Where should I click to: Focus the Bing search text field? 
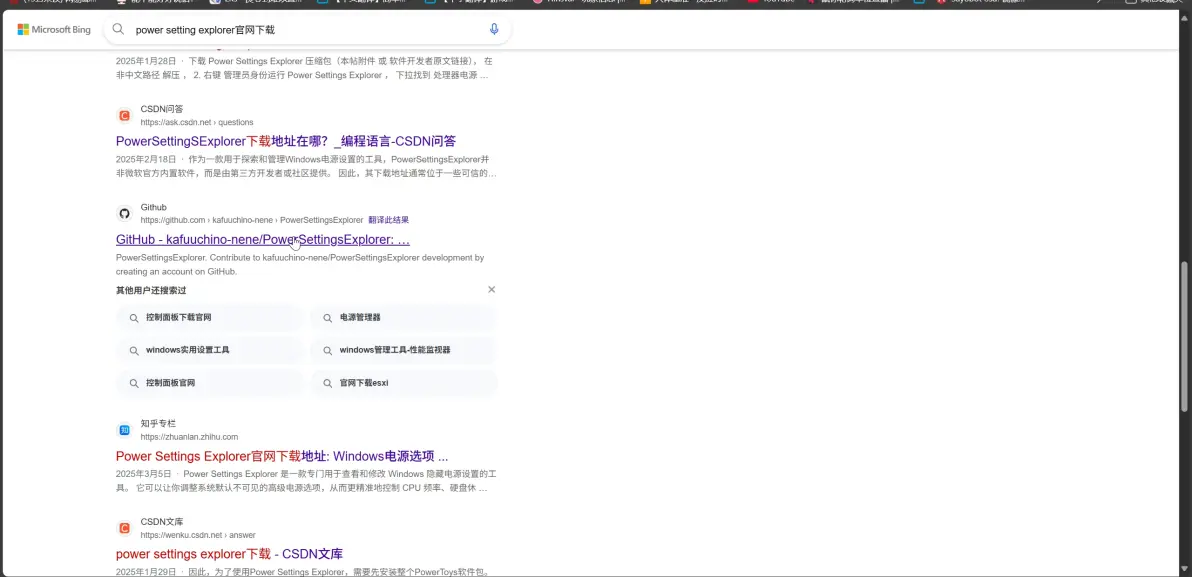click(308, 30)
